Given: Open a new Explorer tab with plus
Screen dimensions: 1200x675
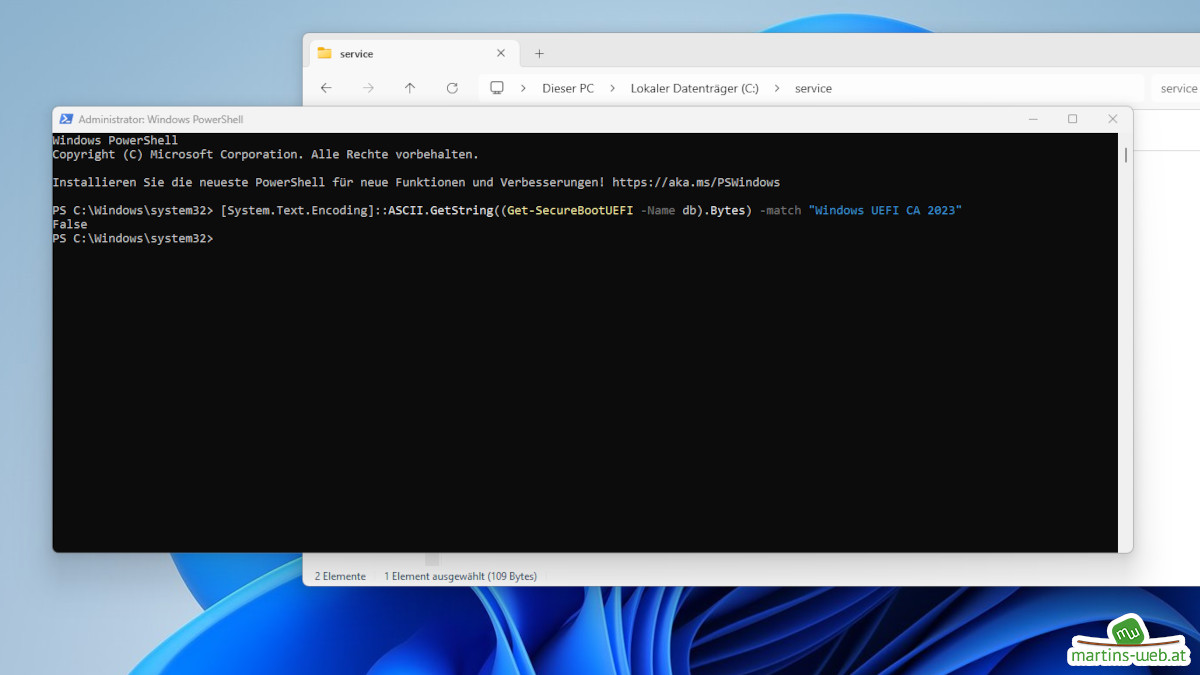Looking at the screenshot, I should click(x=539, y=54).
